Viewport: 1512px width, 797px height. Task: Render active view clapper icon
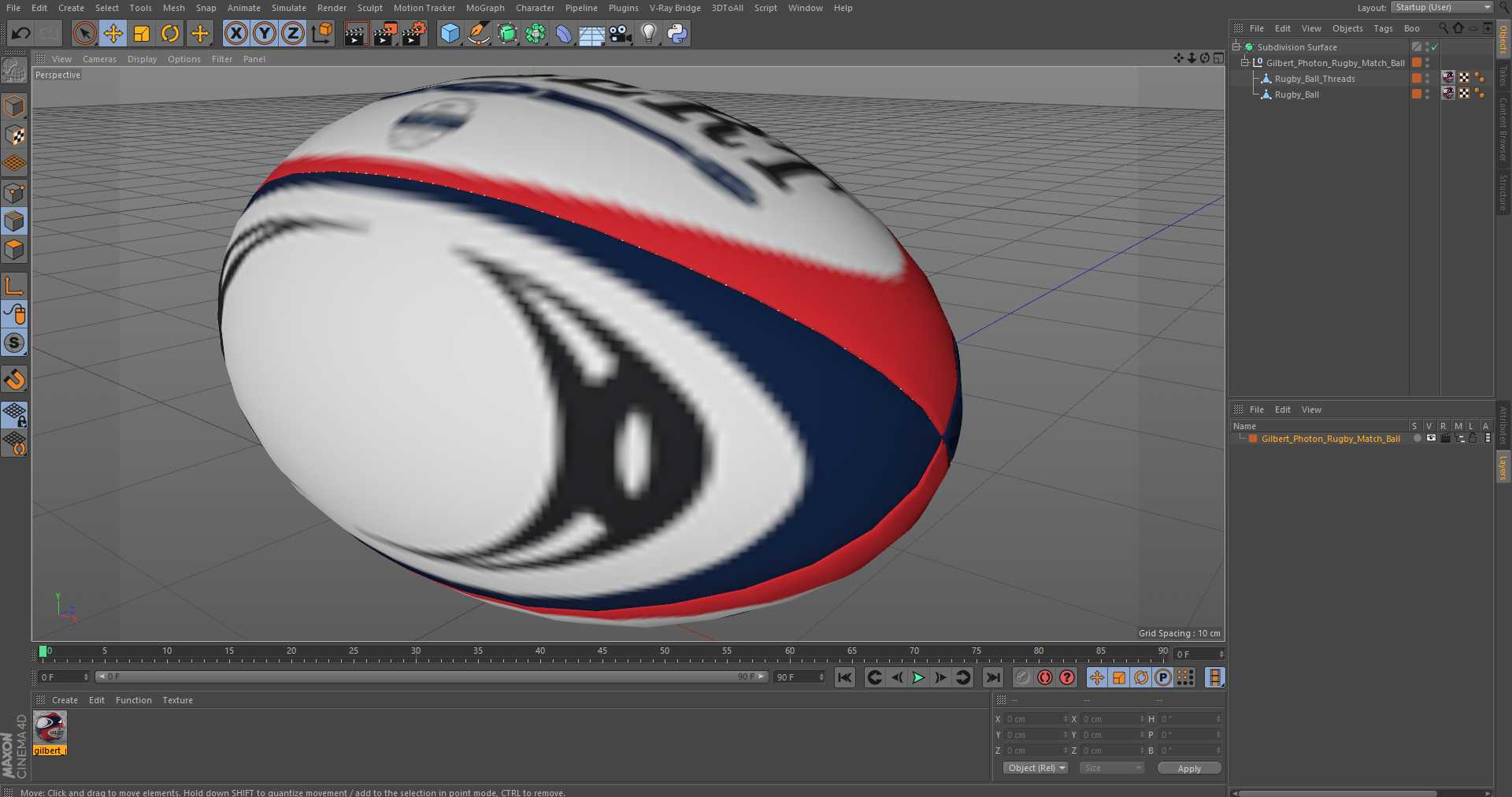(x=356, y=33)
